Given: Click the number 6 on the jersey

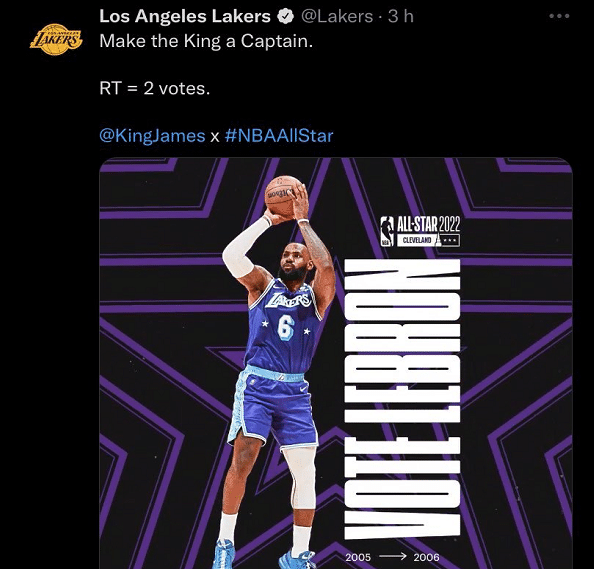Looking at the screenshot, I should tap(286, 328).
